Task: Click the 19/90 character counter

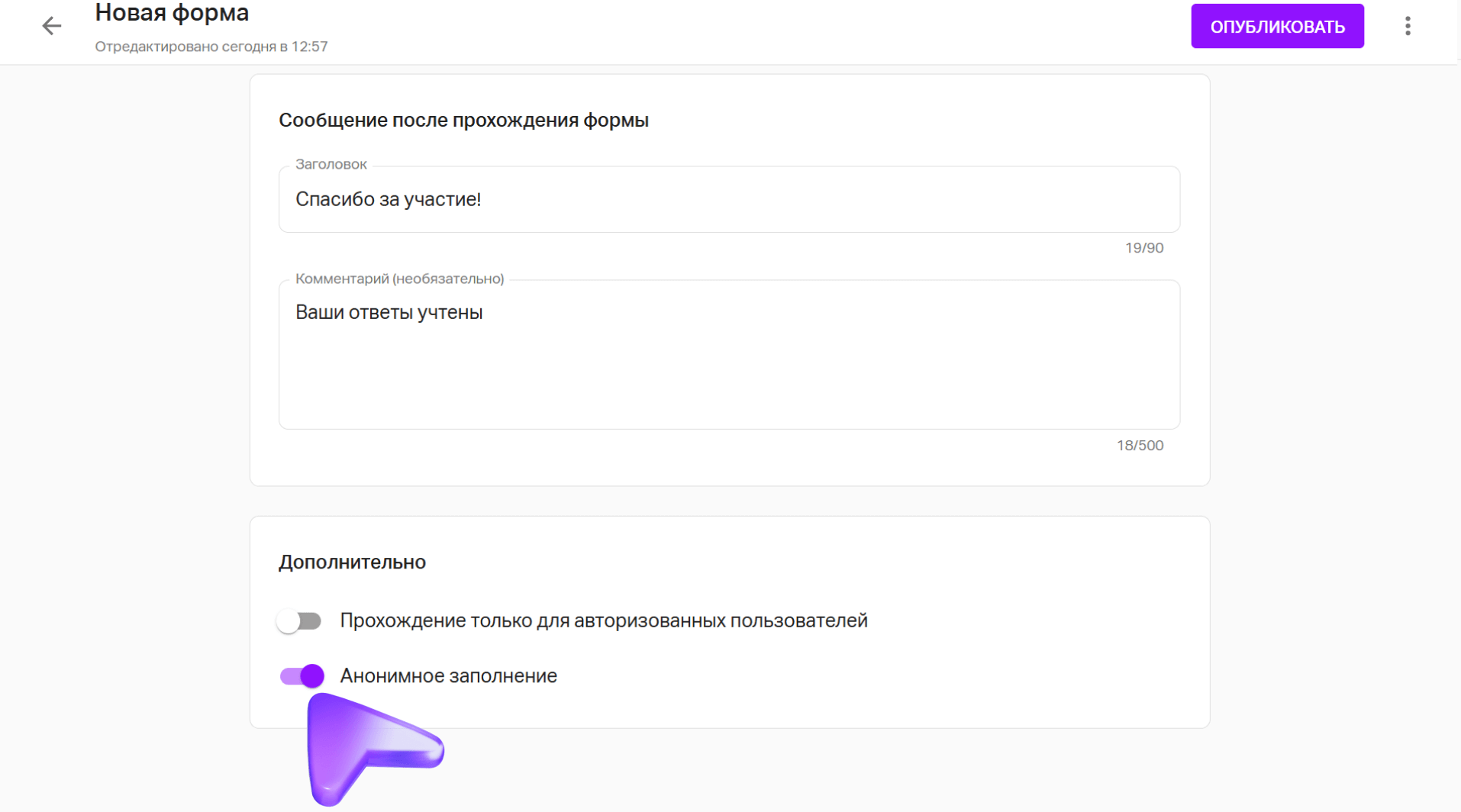Action: coord(1143,248)
